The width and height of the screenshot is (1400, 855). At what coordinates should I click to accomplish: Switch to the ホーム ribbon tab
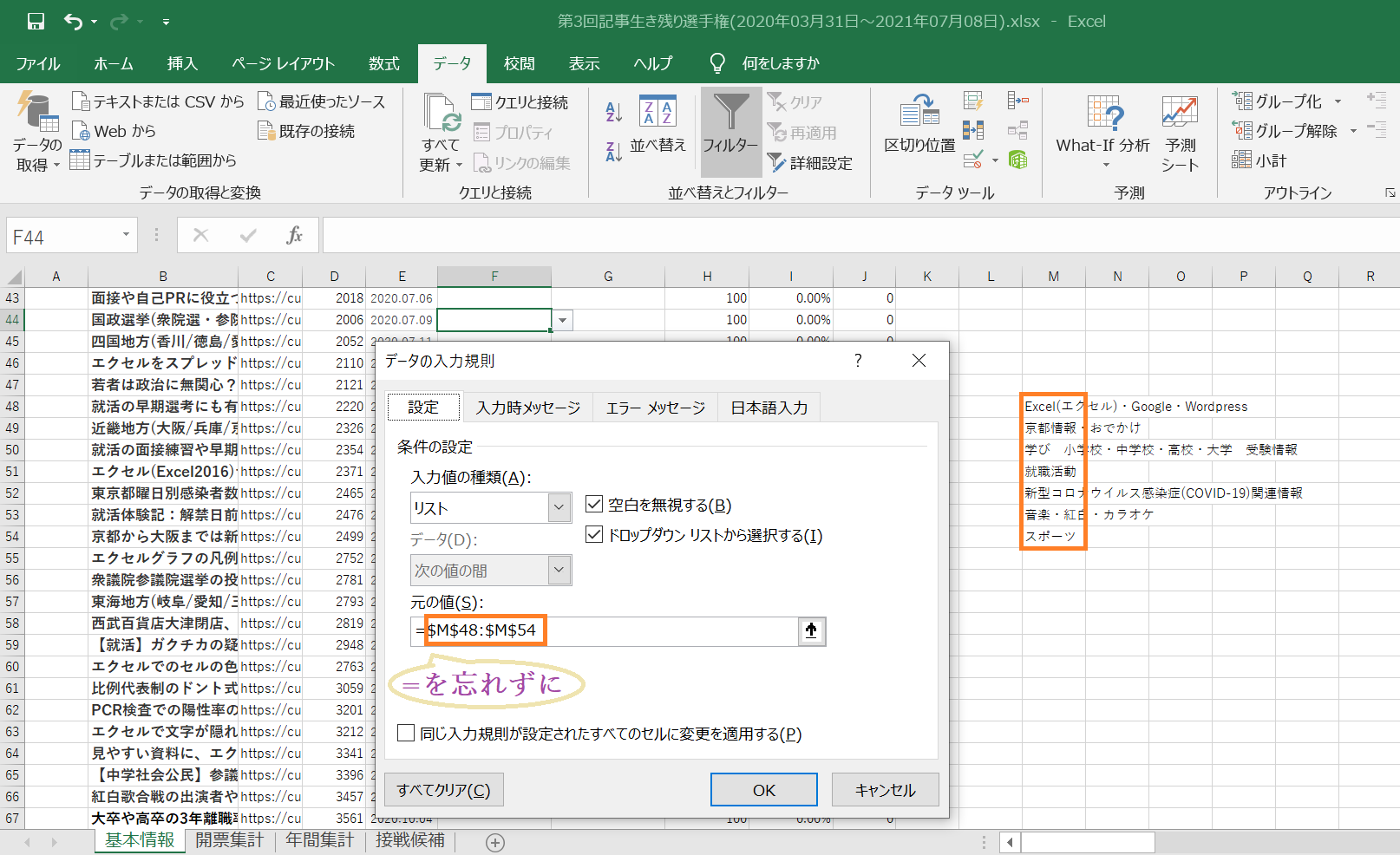point(114,63)
